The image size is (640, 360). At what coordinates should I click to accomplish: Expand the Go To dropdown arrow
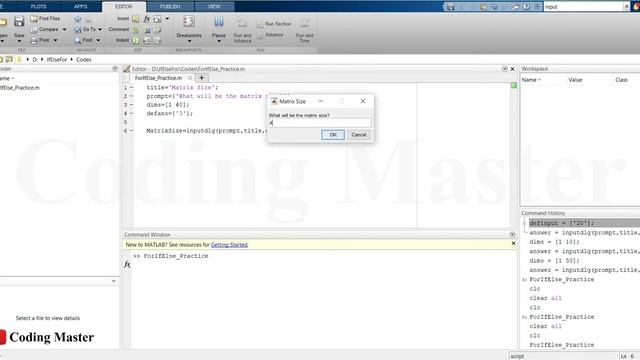tap(100, 29)
